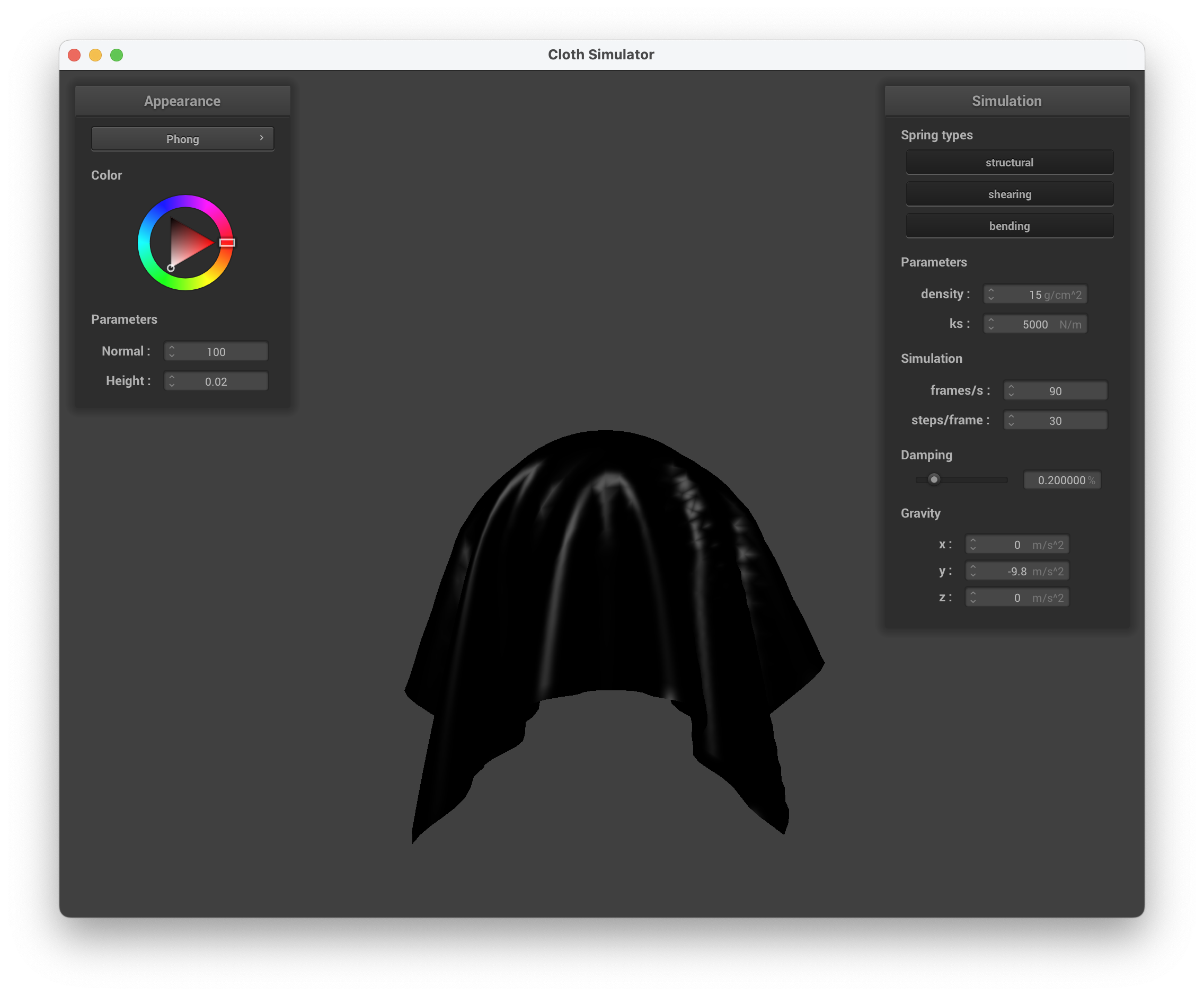Click the gravity y stepper arrows
Screen dimensions: 1204x996
pos(973,571)
